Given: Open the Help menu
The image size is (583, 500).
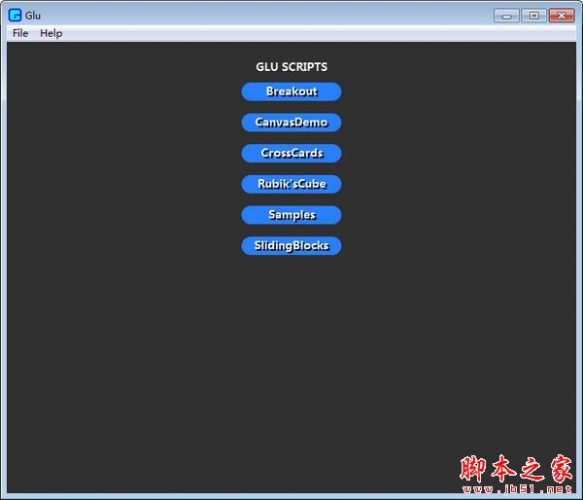Looking at the screenshot, I should pos(51,33).
